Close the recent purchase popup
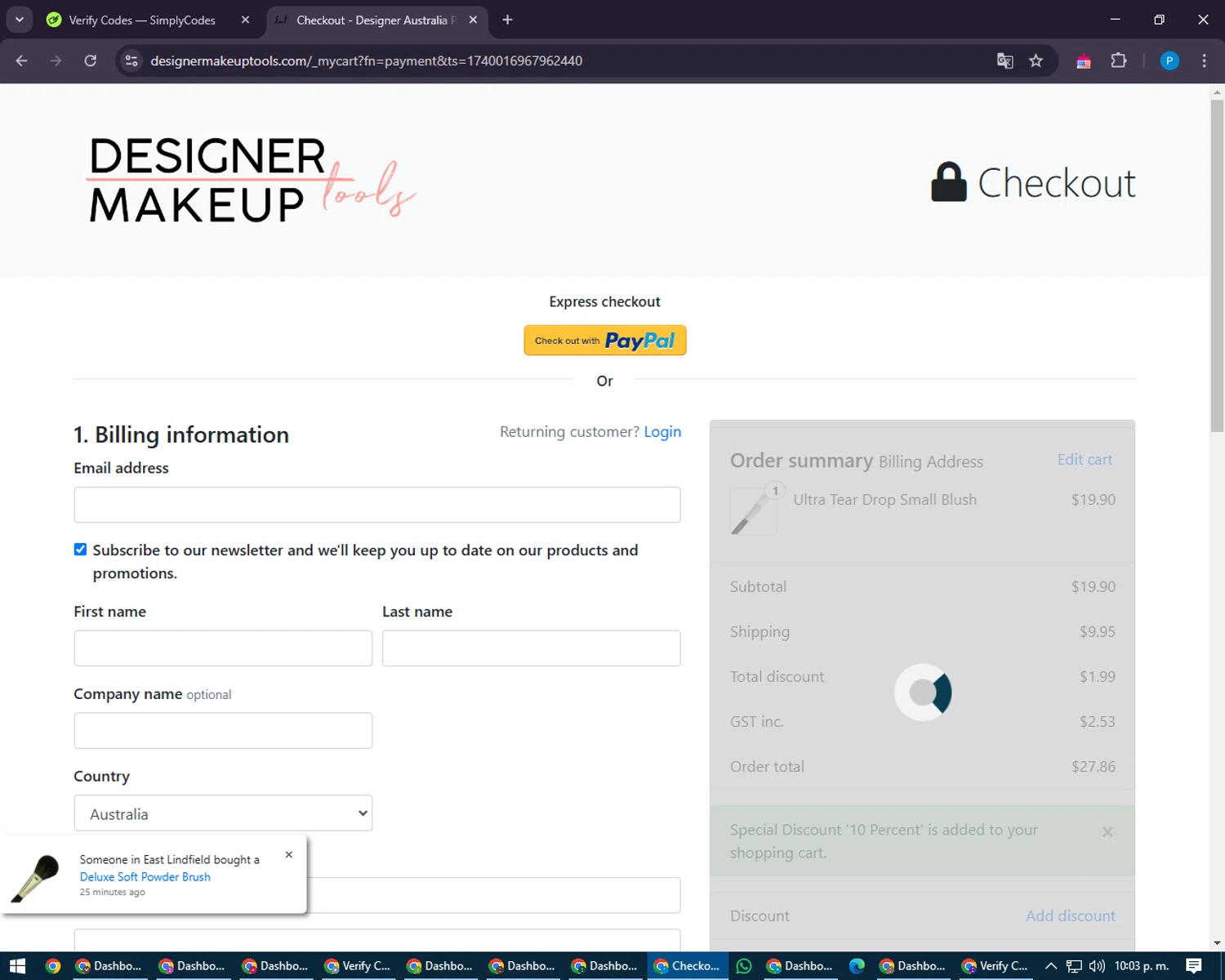This screenshot has height=980, width=1225. 289,854
